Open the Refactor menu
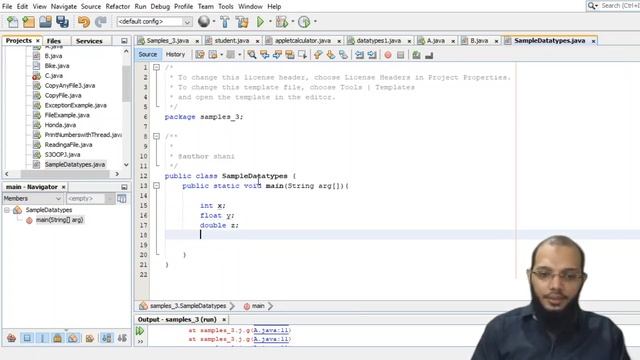This screenshot has width=640, height=360. tap(118, 7)
